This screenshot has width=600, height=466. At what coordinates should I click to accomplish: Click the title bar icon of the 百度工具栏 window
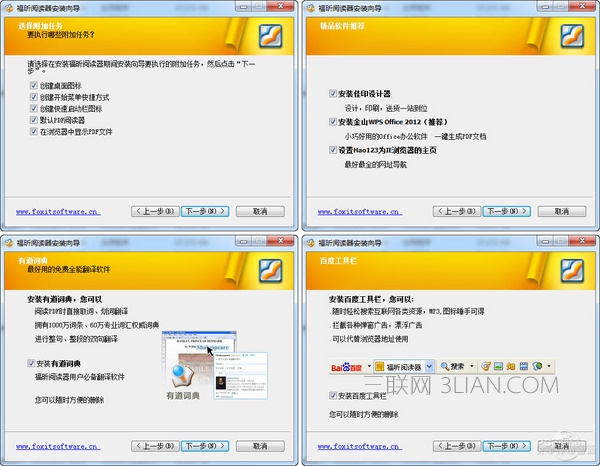[311, 243]
